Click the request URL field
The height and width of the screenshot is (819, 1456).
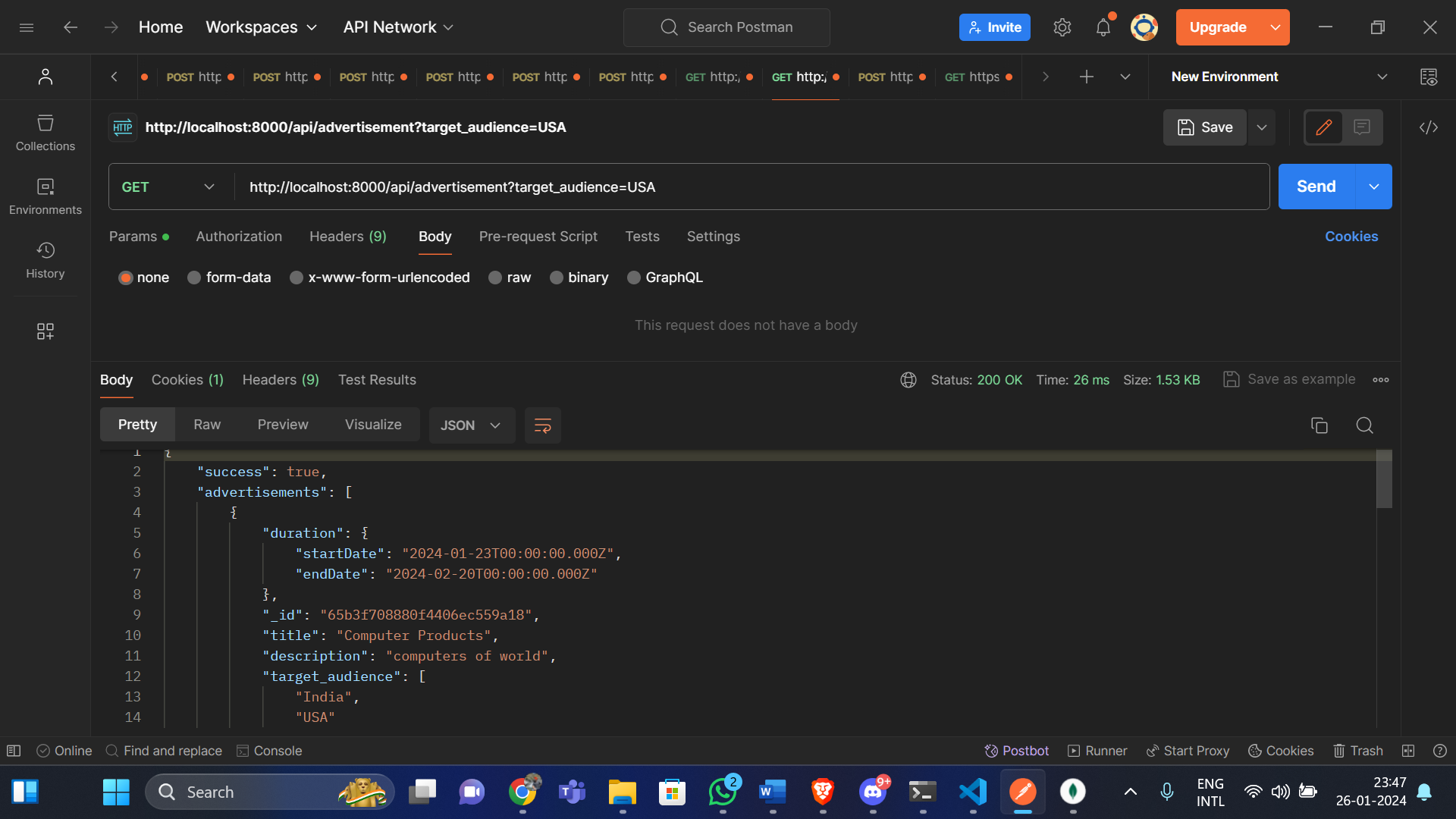(751, 187)
